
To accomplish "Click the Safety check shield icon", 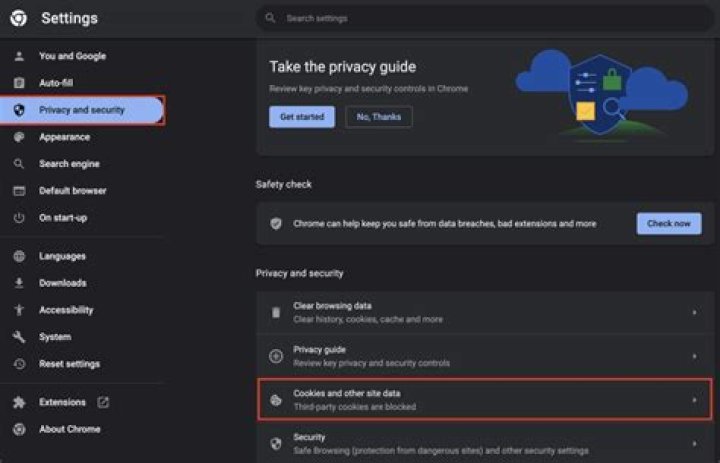I will click(276, 224).
